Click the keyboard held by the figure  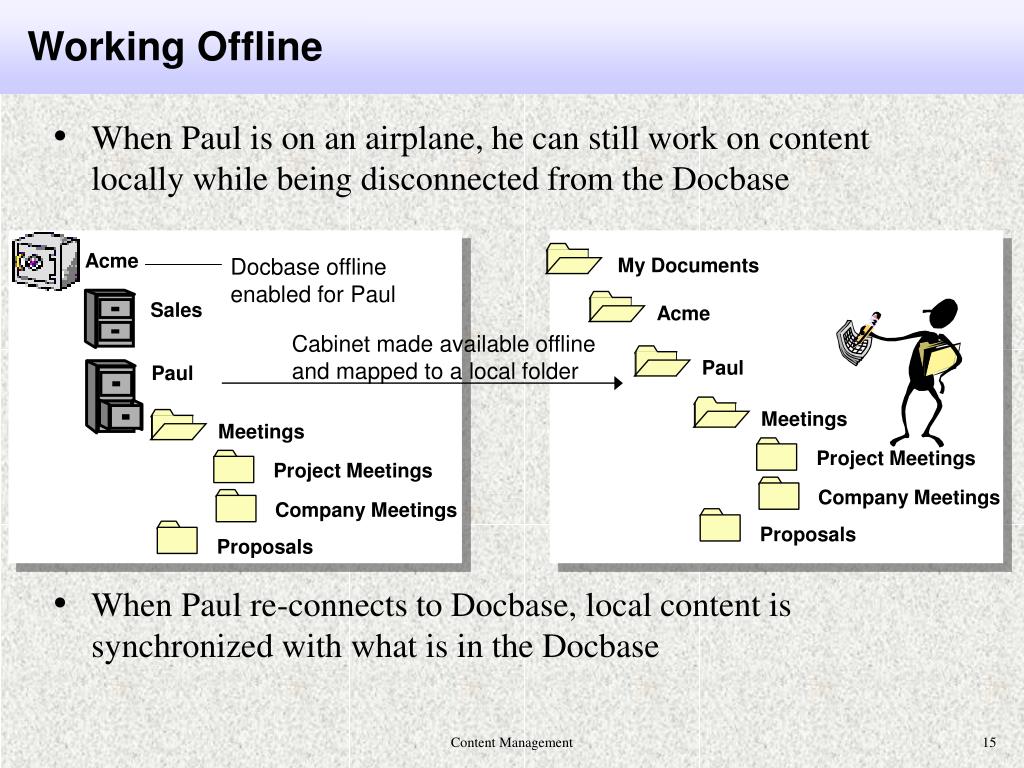point(856,341)
